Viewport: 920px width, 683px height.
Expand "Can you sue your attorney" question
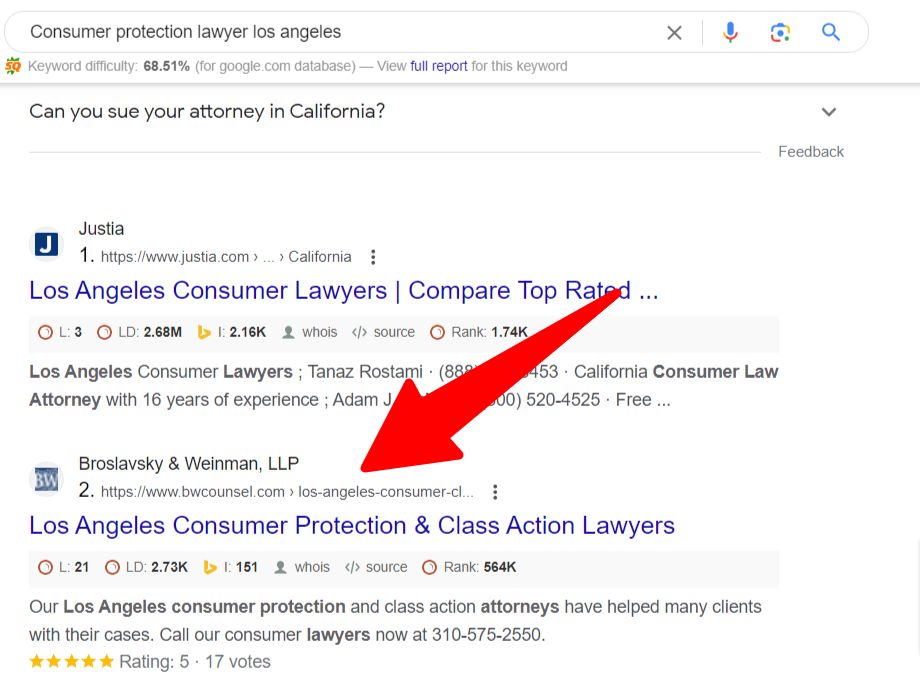coord(828,112)
